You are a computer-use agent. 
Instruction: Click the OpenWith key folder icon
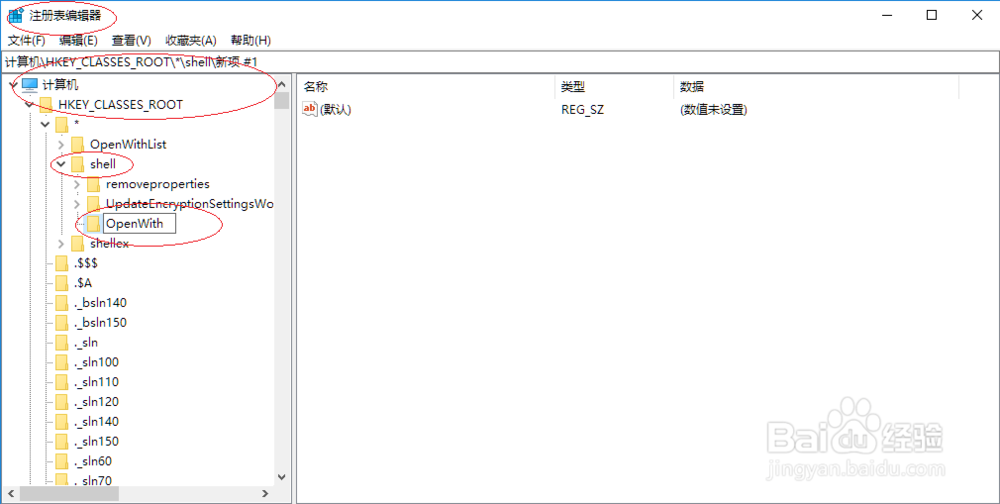pyautogui.click(x=94, y=223)
